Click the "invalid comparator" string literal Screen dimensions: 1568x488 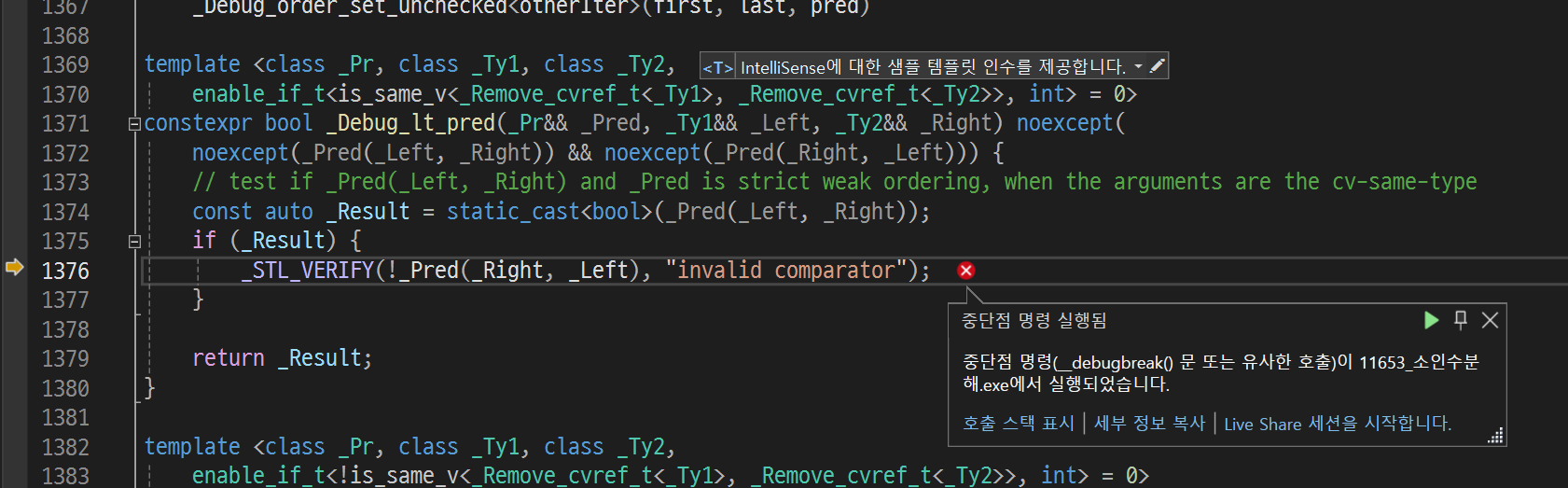[x=786, y=271]
